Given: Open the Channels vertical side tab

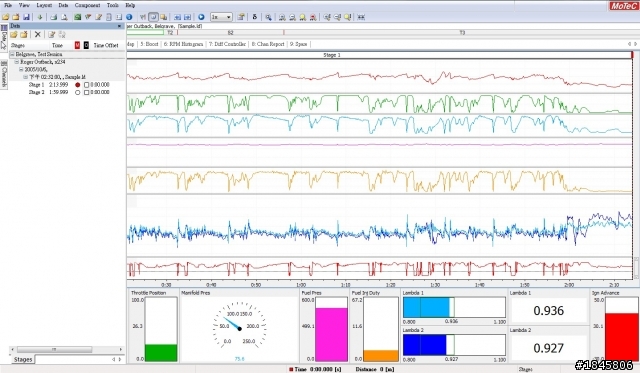Looking at the screenshot, I should (4, 74).
